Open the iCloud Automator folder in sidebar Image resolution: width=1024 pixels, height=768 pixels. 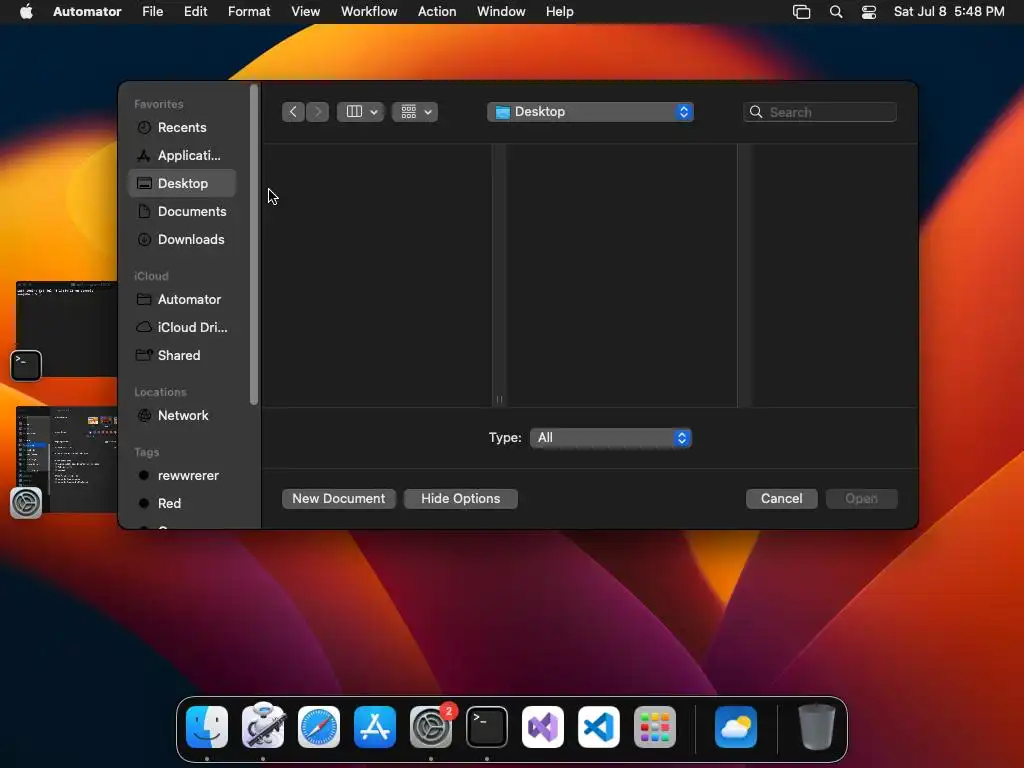pos(182,300)
